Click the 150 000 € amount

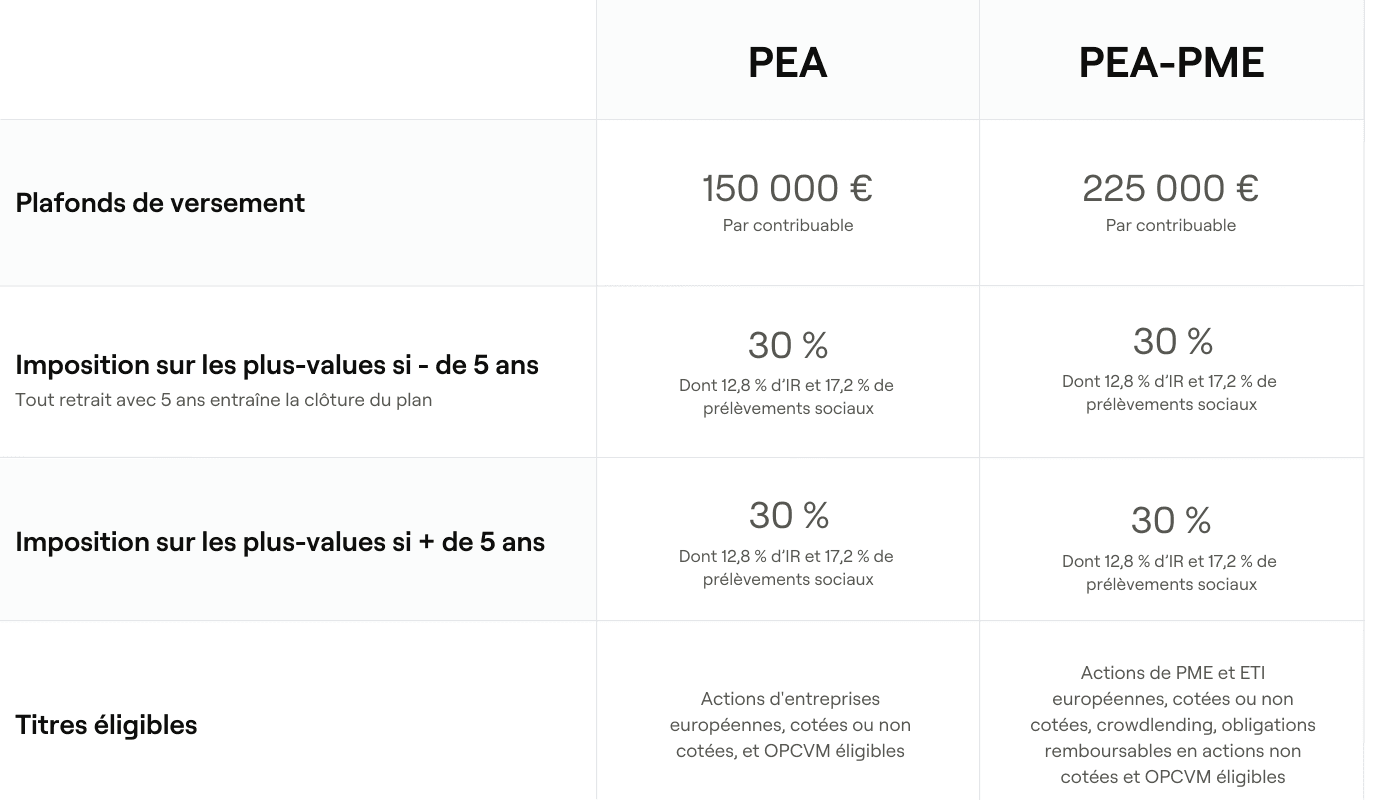pyautogui.click(x=788, y=188)
